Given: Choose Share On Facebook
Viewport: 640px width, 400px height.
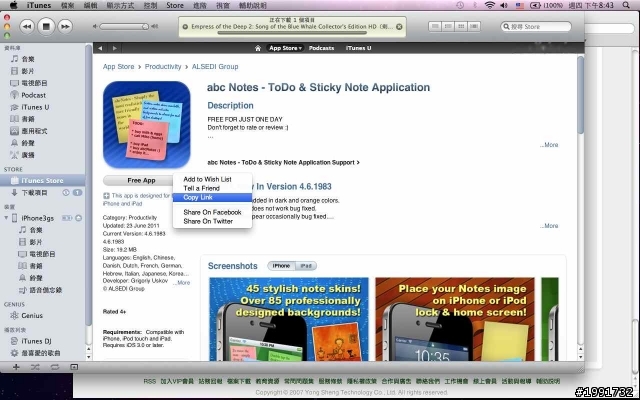Looking at the screenshot, I should point(212,212).
